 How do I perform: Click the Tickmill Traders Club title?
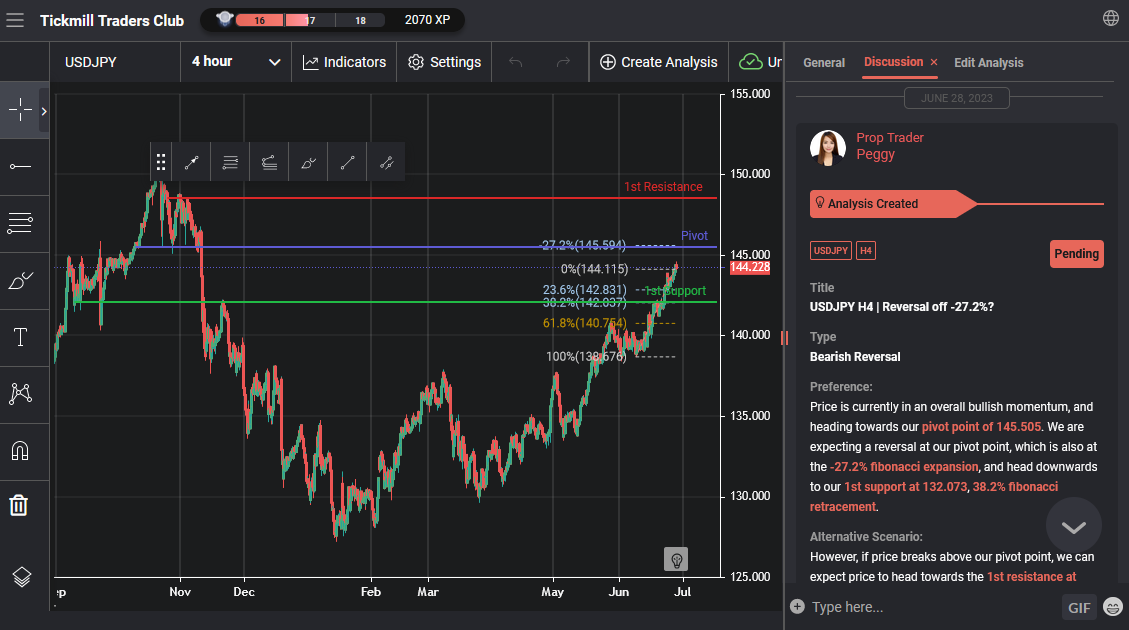pos(112,21)
